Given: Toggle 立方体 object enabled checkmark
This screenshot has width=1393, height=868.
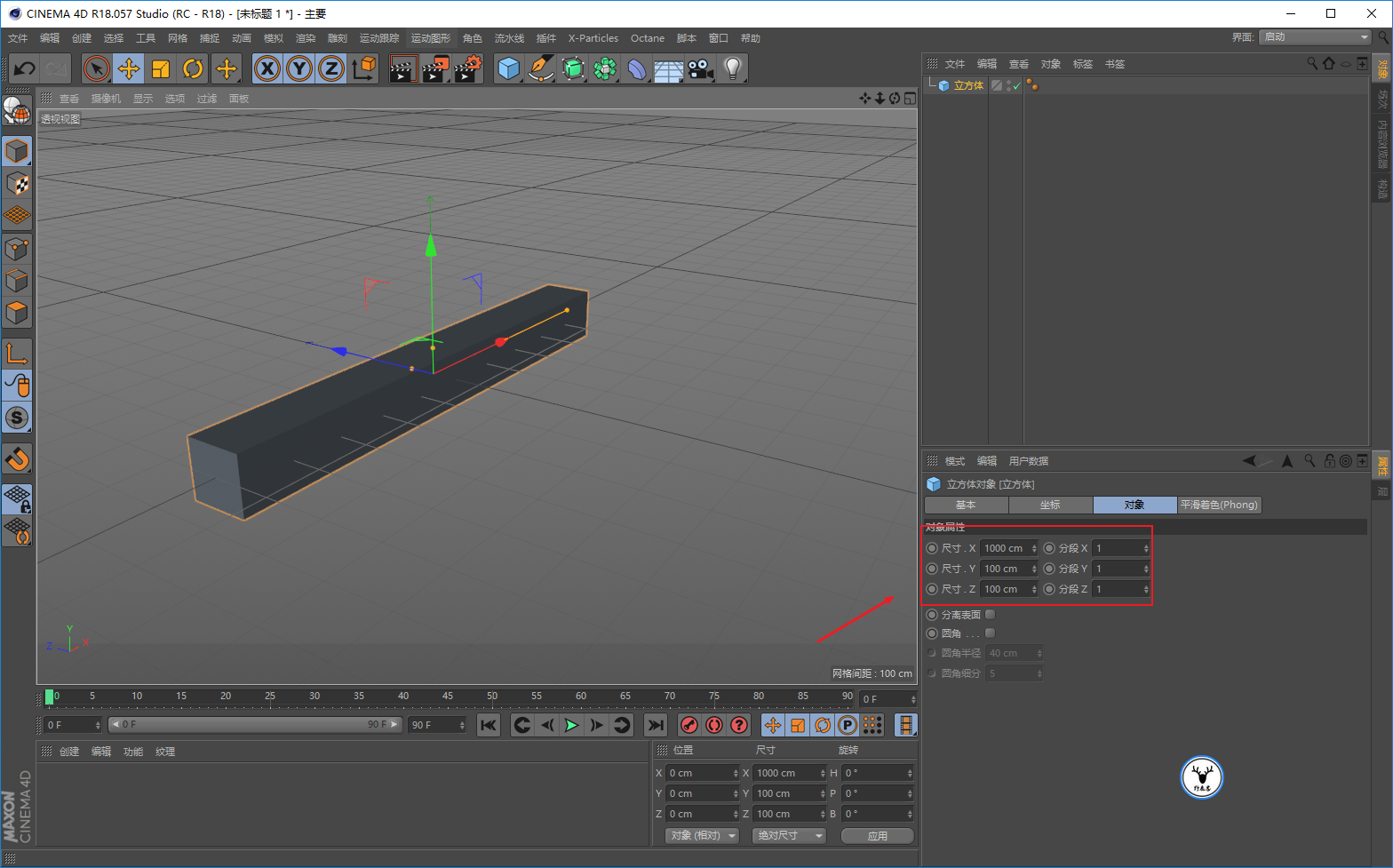Looking at the screenshot, I should [x=1015, y=86].
